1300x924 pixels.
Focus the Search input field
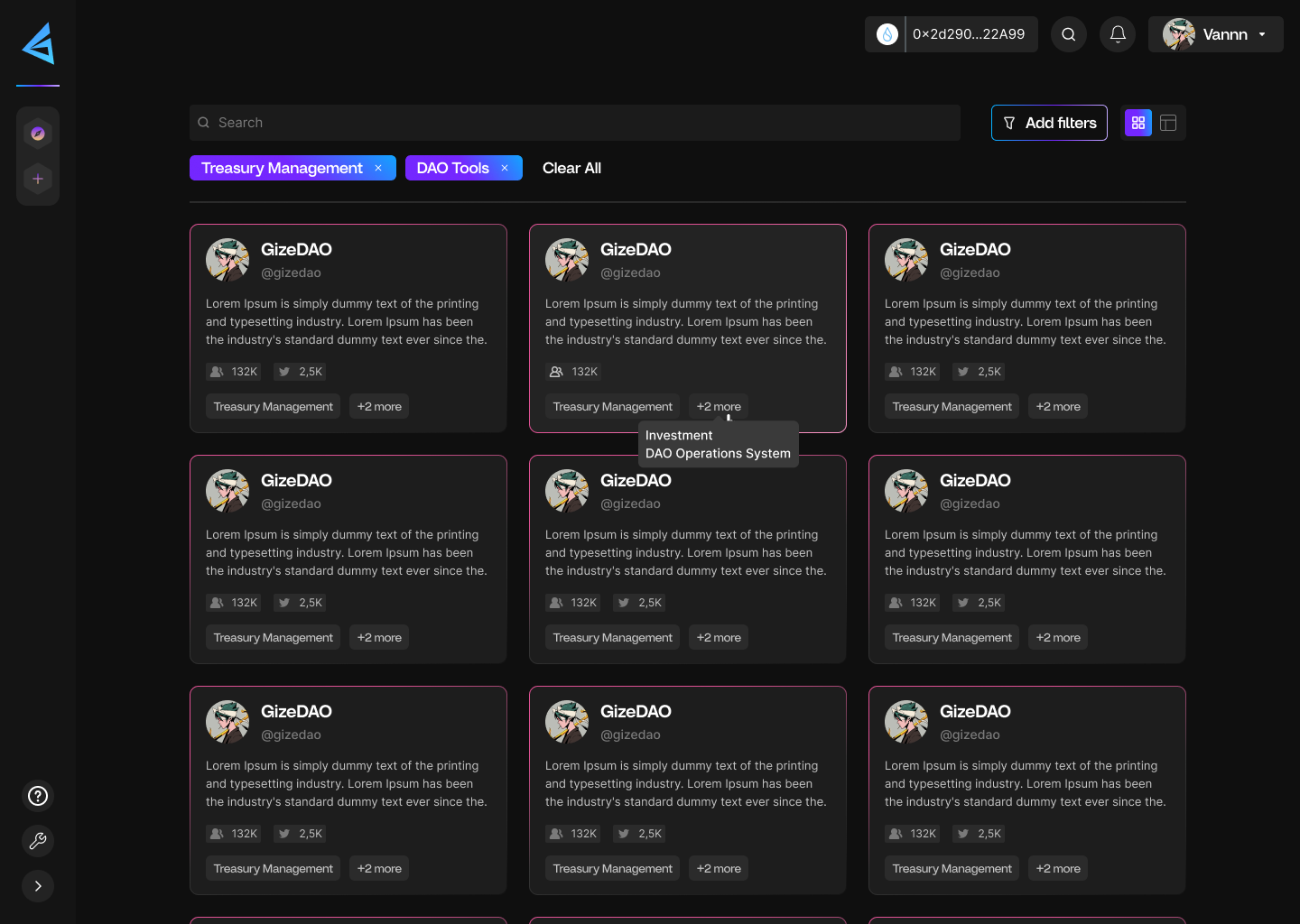pyautogui.click(x=575, y=123)
